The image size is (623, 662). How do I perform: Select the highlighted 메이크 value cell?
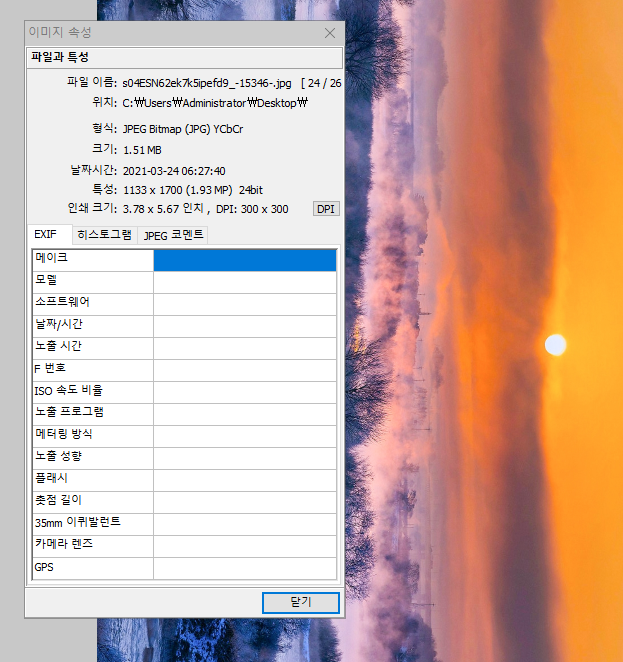click(245, 260)
